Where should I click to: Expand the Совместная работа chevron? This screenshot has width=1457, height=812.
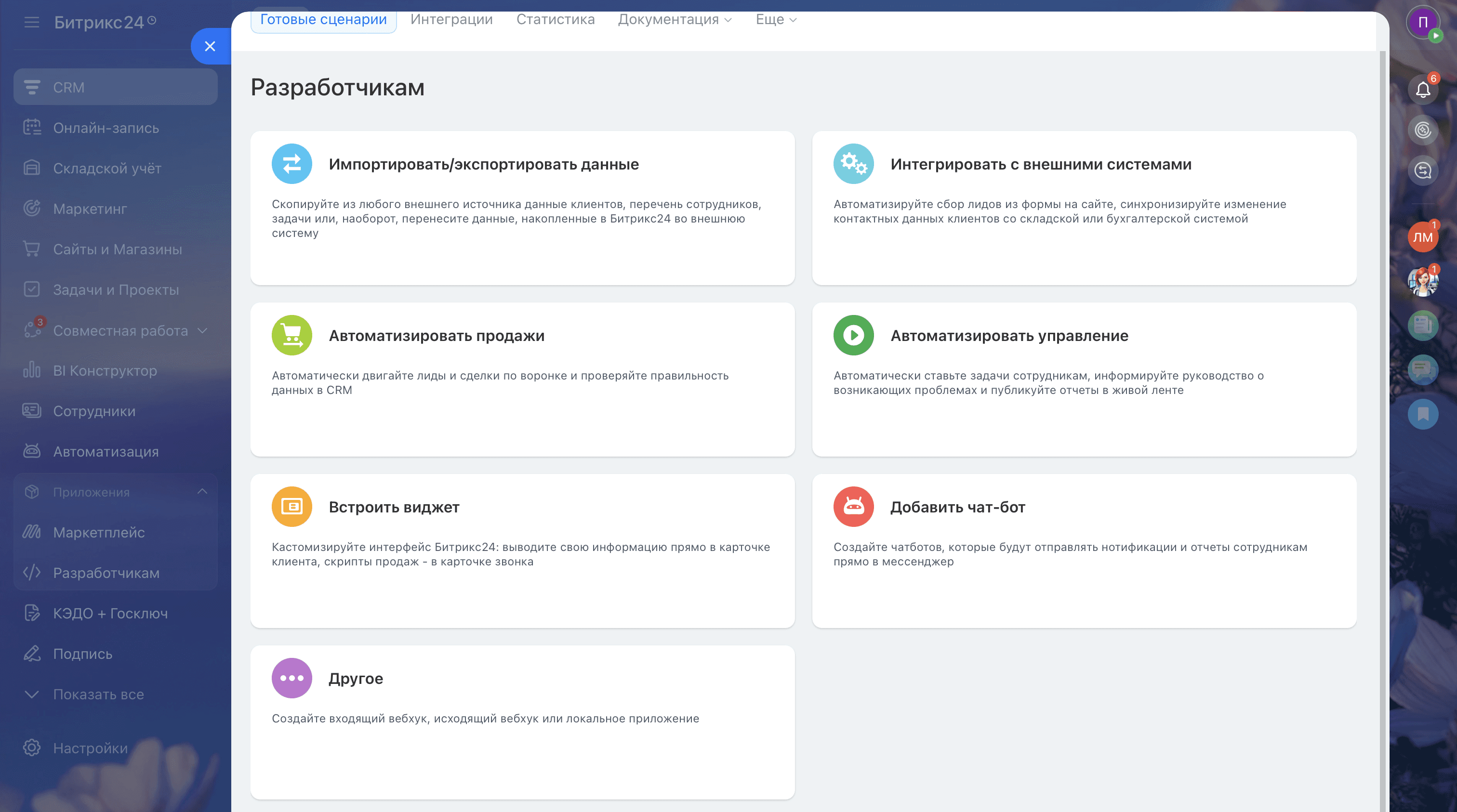(x=202, y=330)
